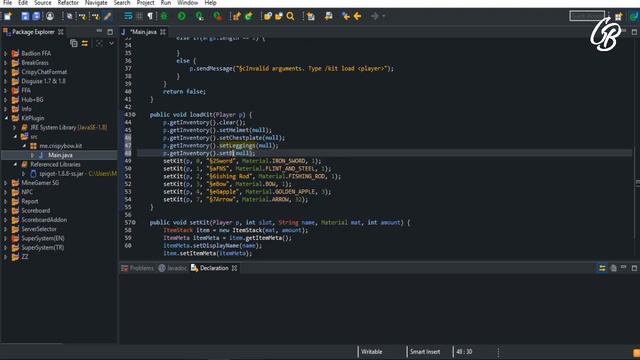The image size is (640, 360).
Task: Open the Project menu
Action: 145,3
